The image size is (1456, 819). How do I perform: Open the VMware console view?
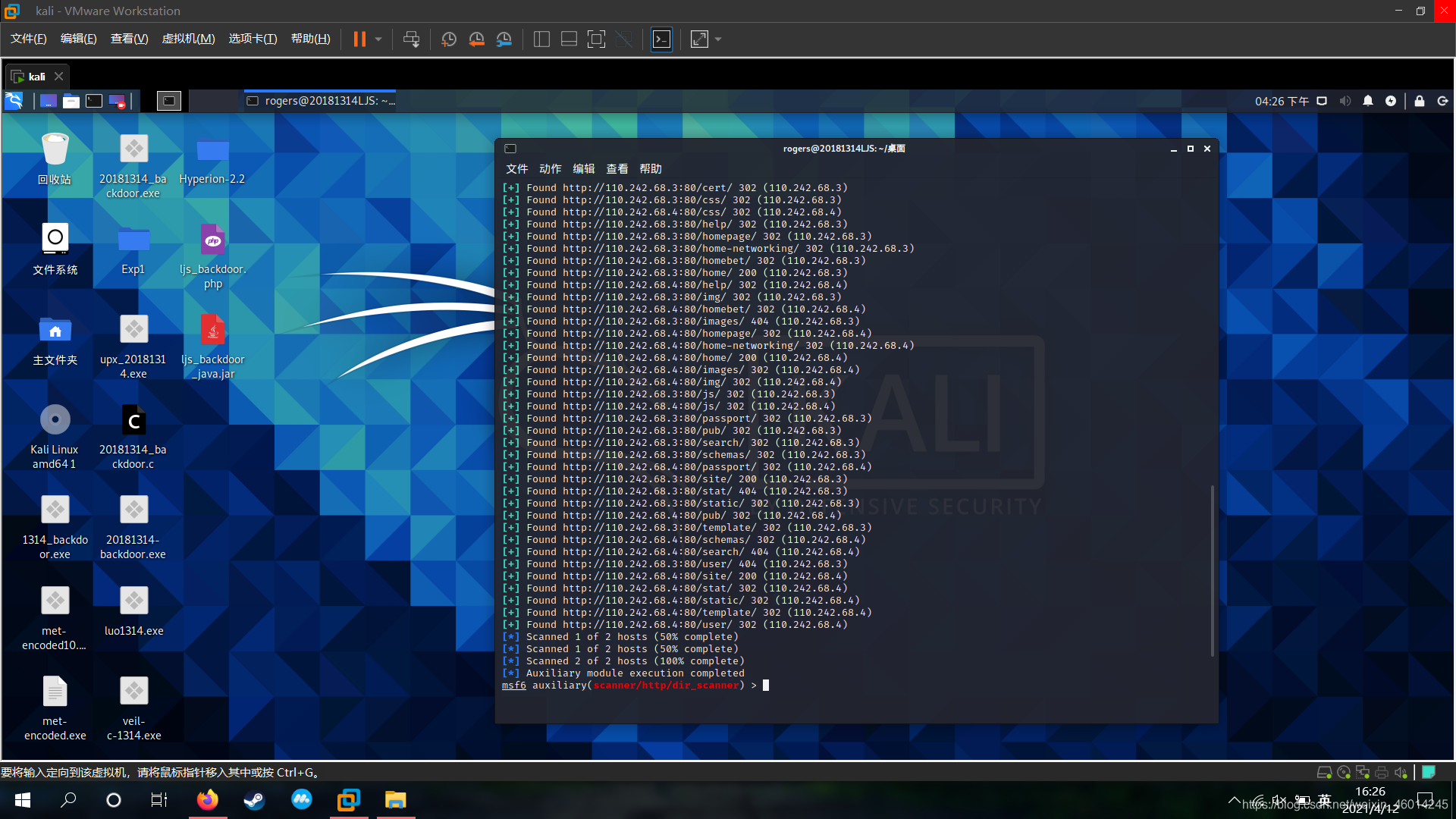(x=662, y=39)
